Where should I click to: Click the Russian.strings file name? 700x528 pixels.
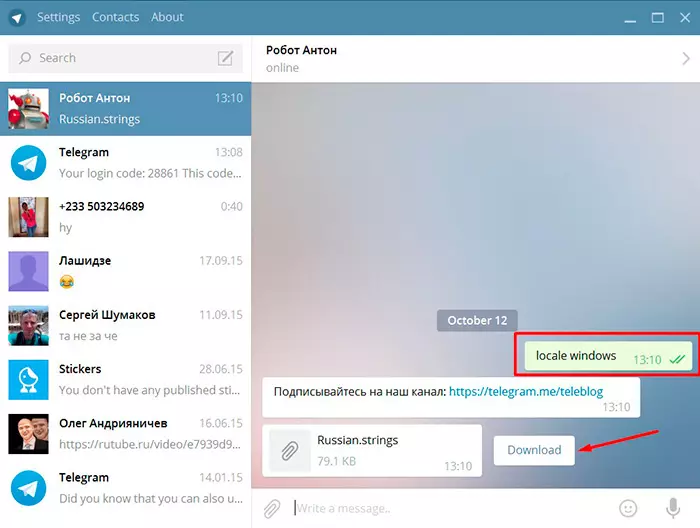click(358, 440)
